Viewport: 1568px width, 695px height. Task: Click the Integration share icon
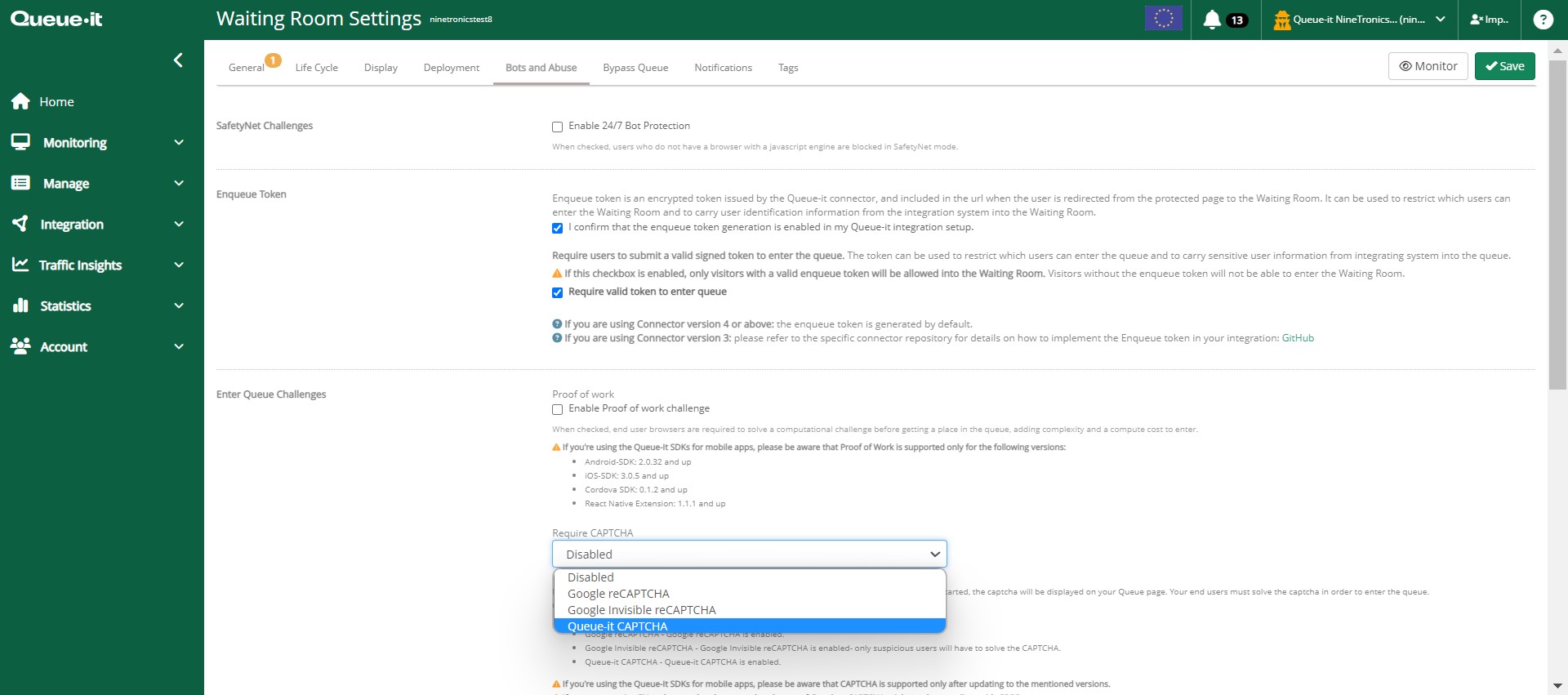click(x=20, y=224)
